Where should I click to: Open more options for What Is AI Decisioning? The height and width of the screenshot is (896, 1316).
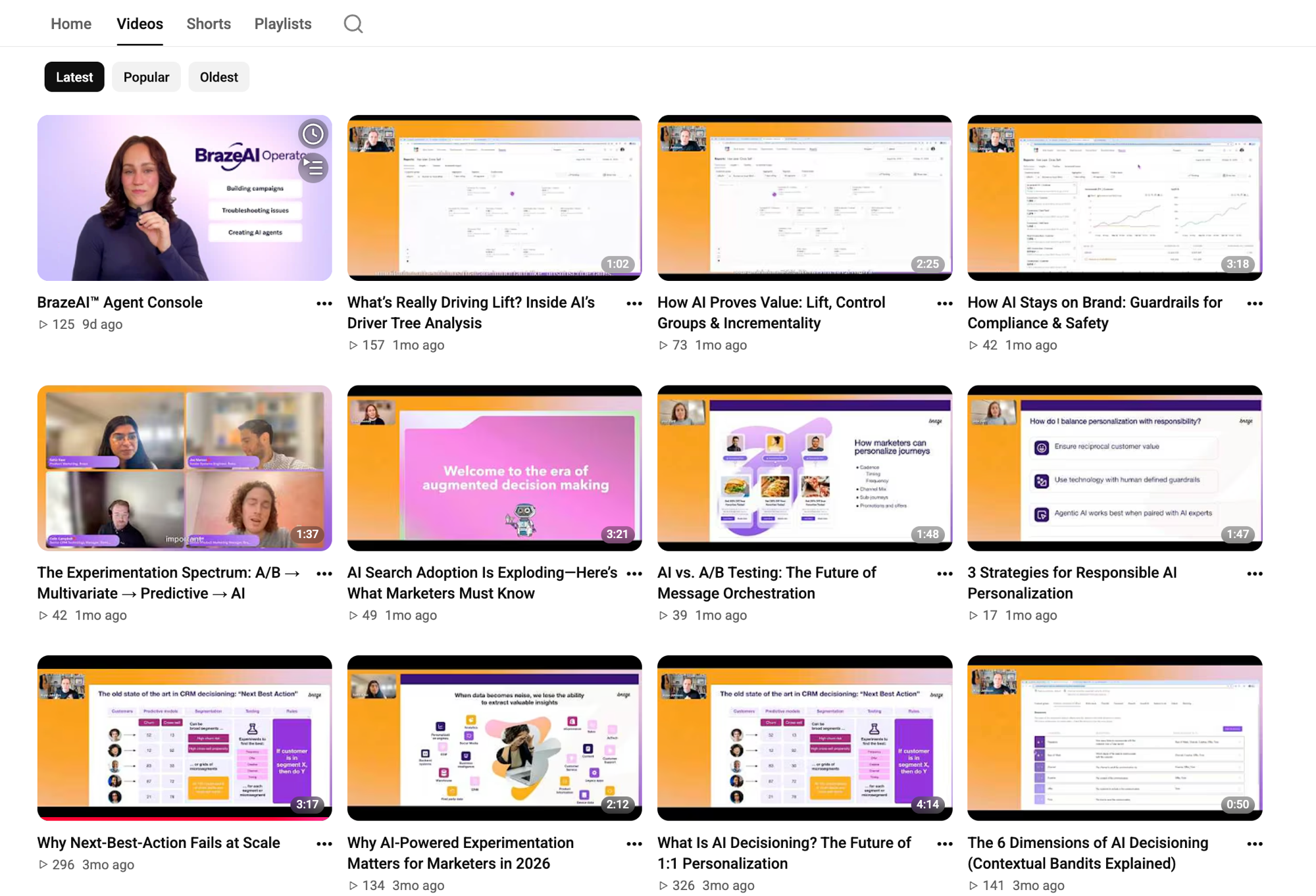tap(945, 844)
